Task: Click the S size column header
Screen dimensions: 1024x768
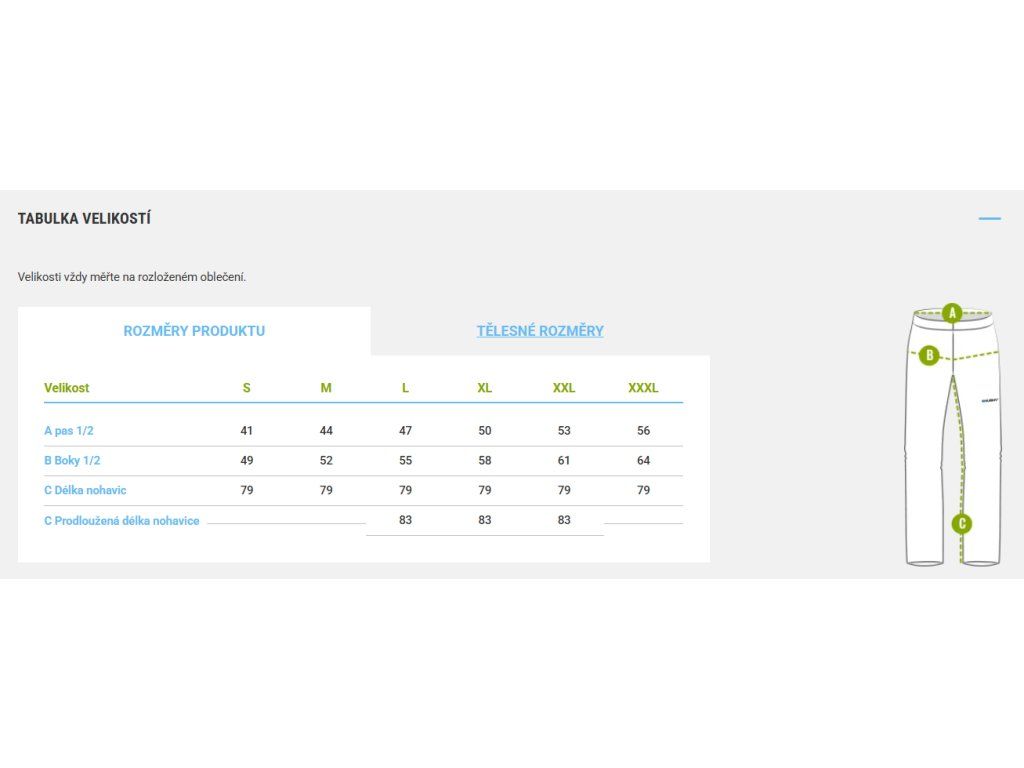Action: [246, 388]
